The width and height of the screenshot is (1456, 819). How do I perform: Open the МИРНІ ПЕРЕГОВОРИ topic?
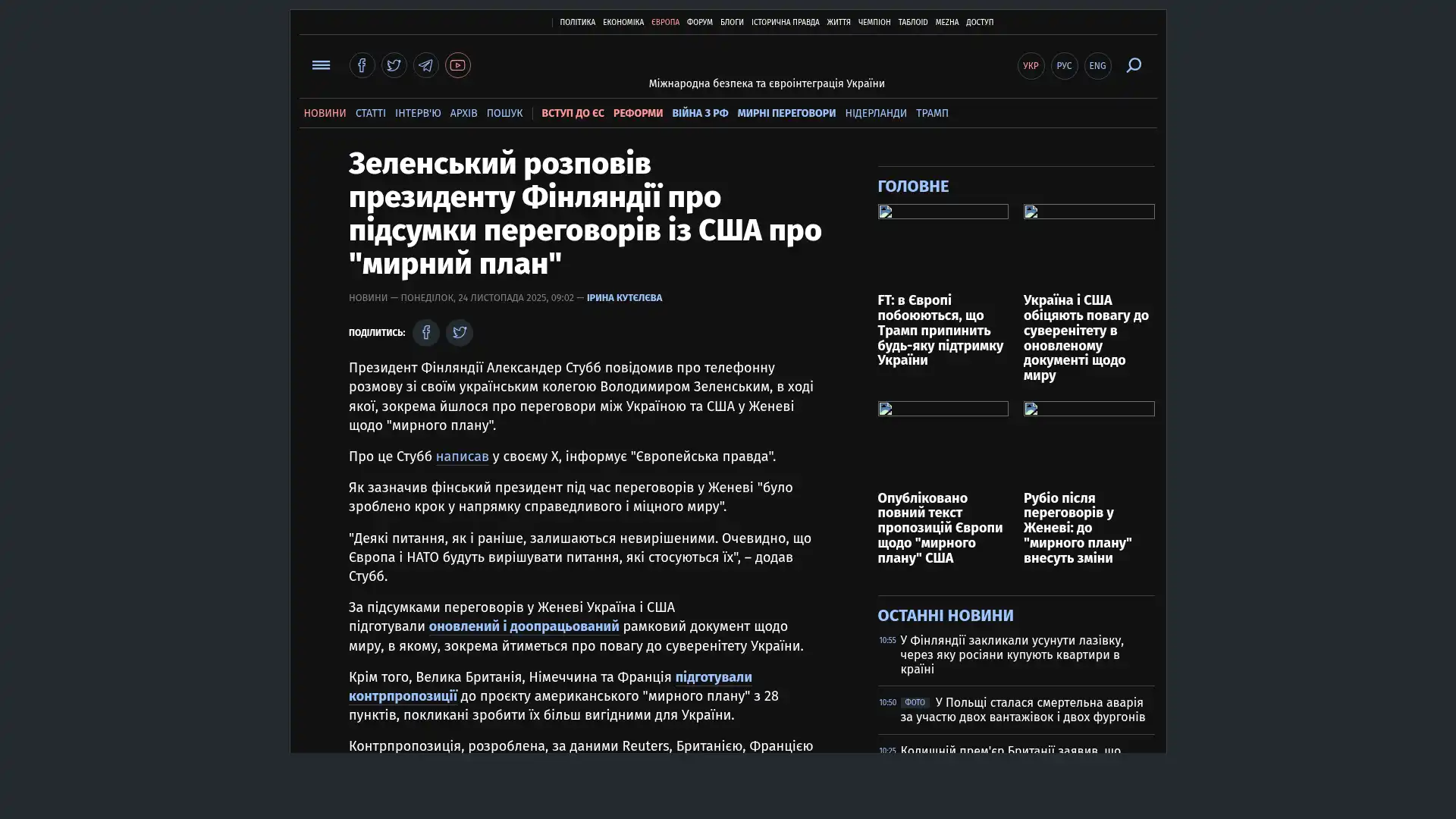786,113
